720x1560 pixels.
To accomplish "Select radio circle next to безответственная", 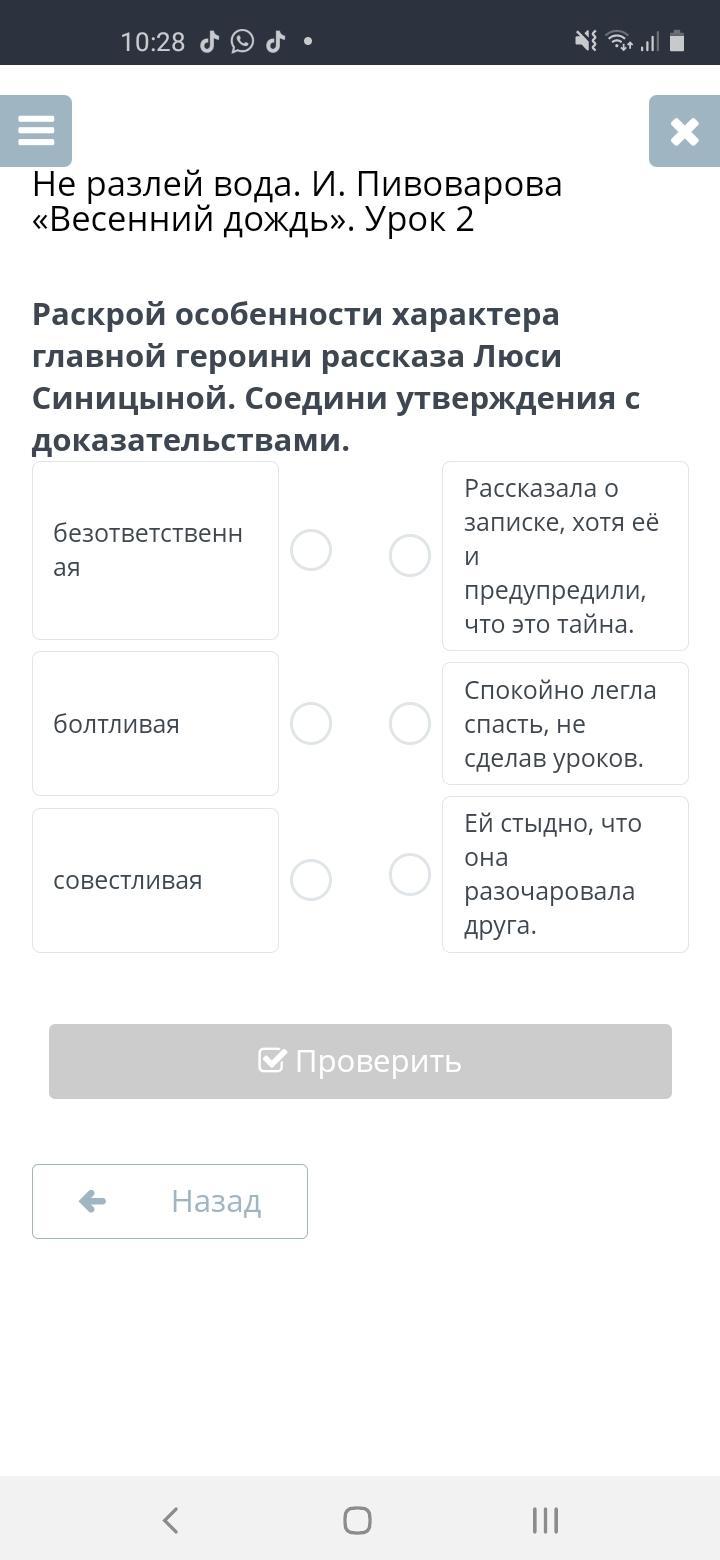I will 311,550.
